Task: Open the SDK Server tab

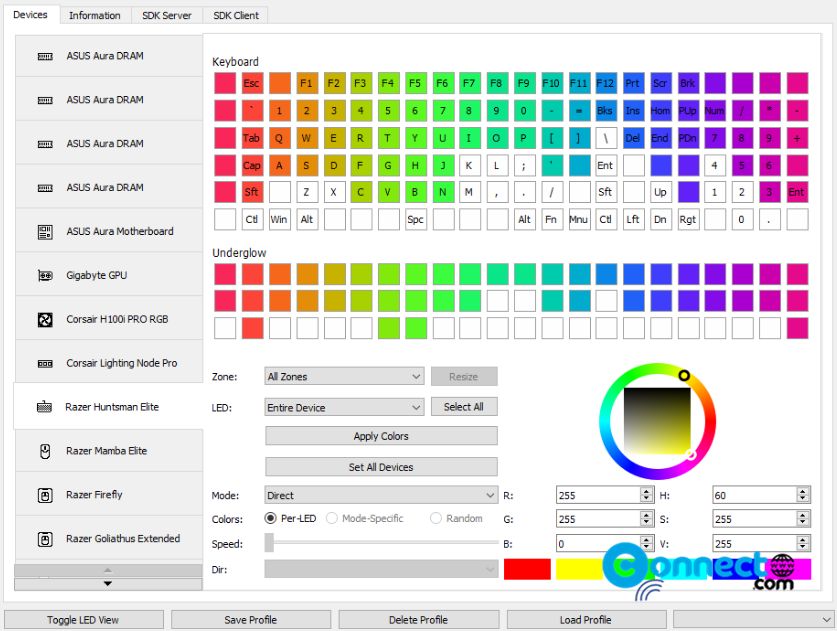Action: [x=167, y=15]
